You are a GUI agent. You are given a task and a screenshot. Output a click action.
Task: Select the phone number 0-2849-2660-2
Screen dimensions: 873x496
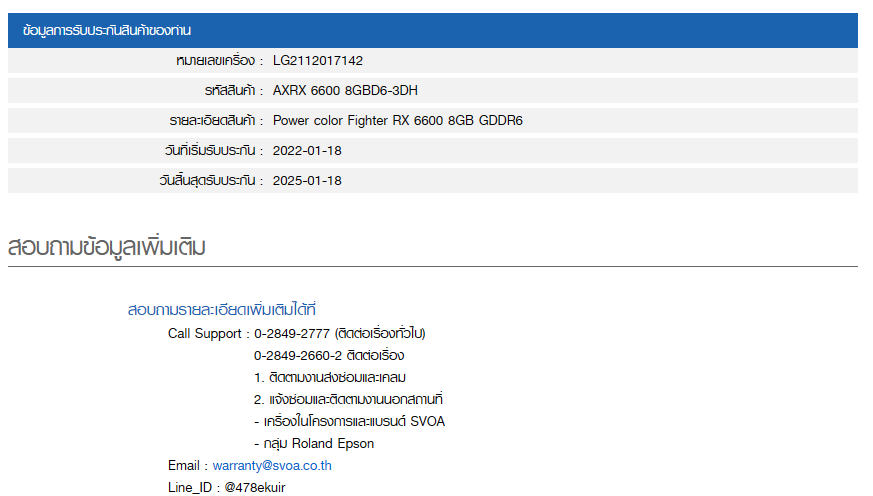pos(298,356)
